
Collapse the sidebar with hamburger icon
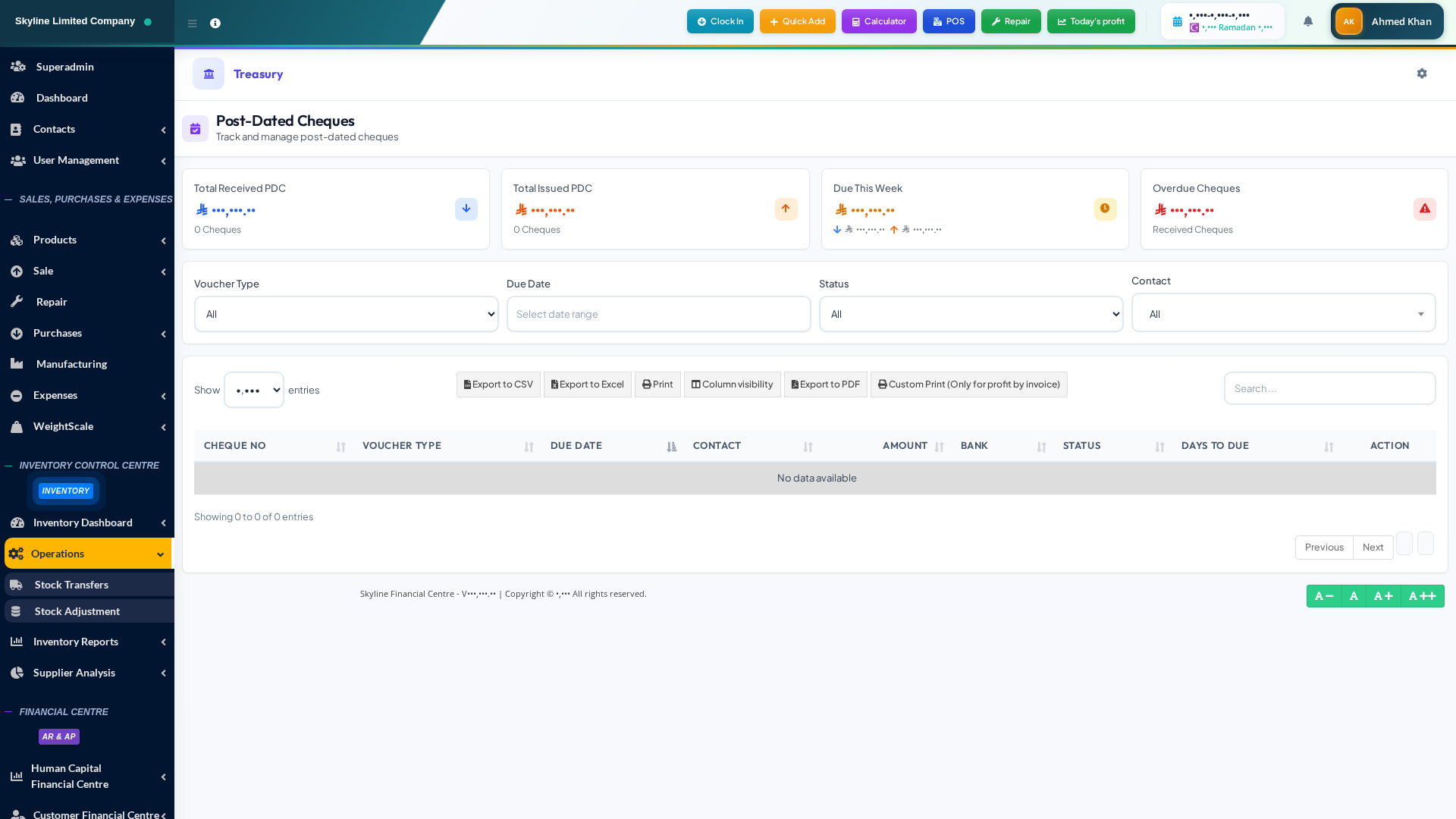click(193, 24)
